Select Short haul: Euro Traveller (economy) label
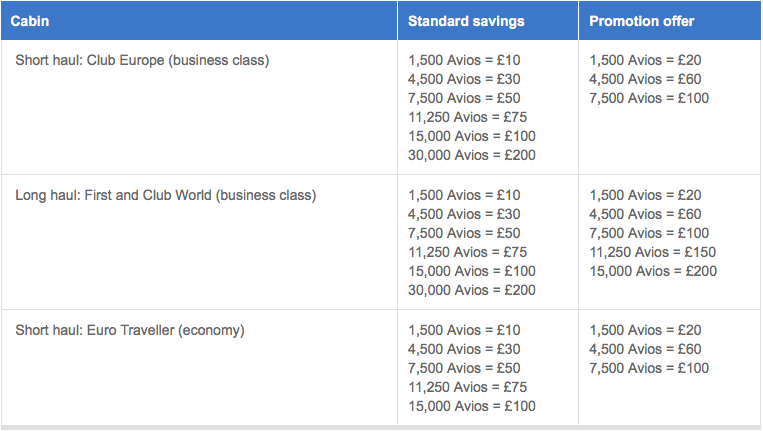The height and width of the screenshot is (431, 763). click(x=130, y=330)
